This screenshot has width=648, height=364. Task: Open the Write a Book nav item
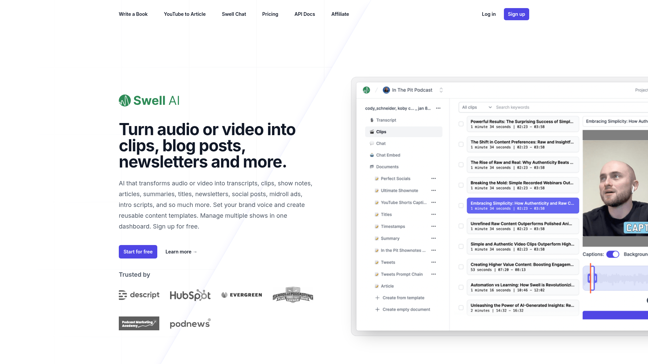tap(133, 14)
